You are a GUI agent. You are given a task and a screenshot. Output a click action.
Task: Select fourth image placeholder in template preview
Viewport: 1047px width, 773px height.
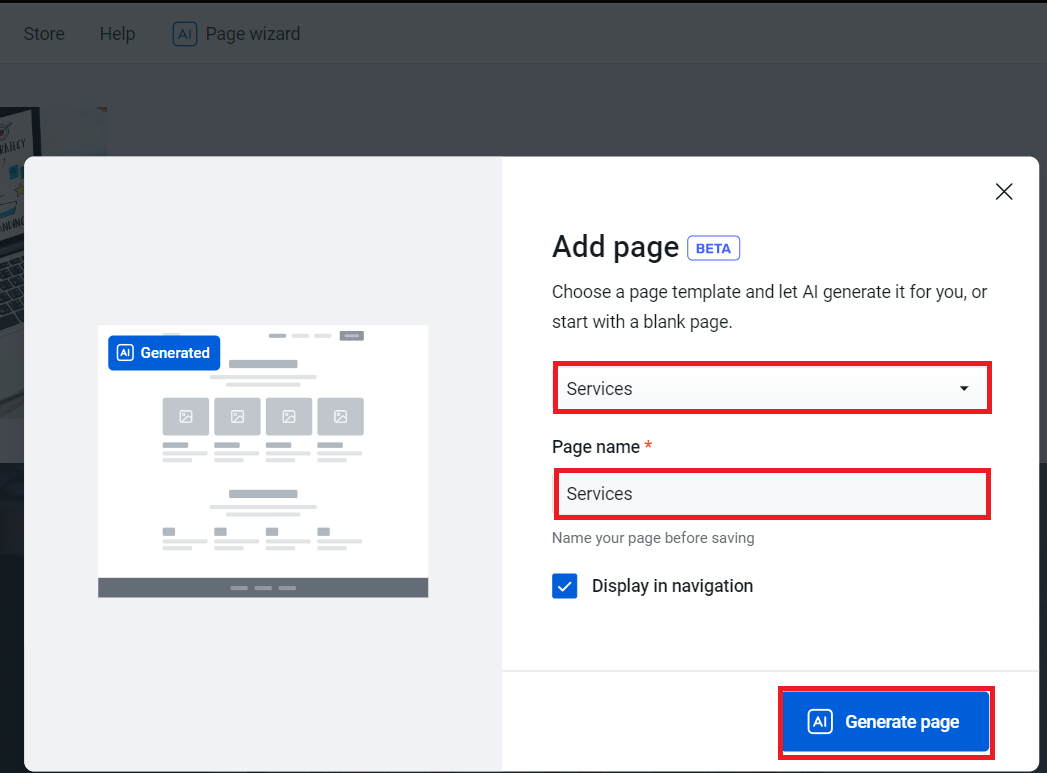point(340,416)
